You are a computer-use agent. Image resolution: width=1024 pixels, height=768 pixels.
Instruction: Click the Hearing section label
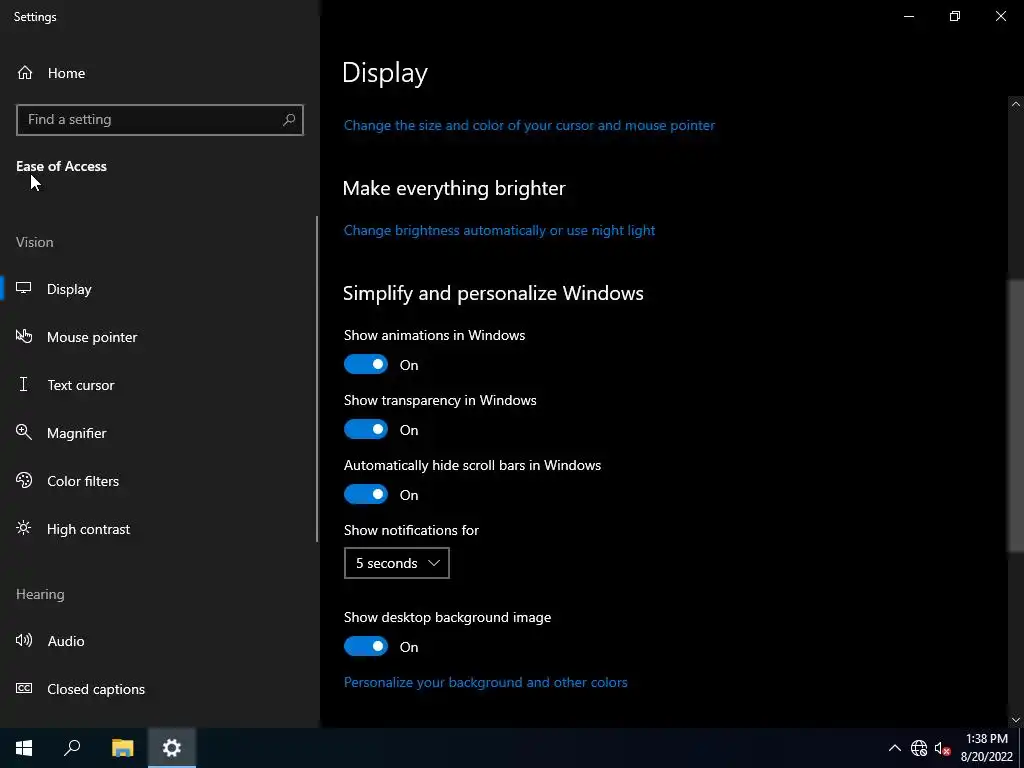40,594
